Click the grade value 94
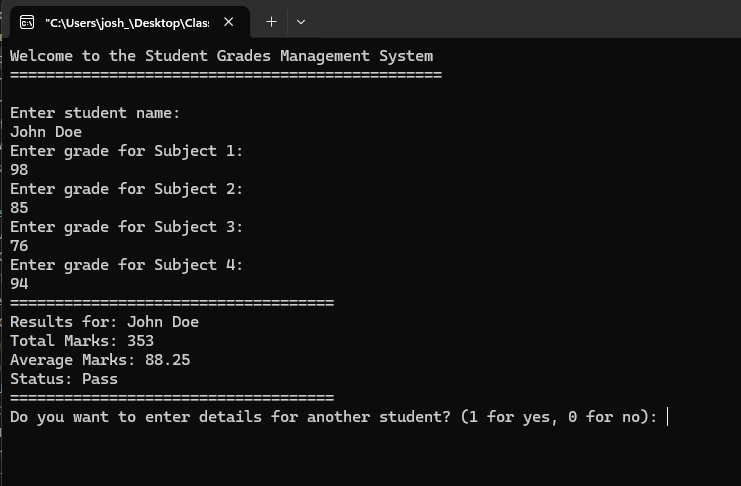741x486 pixels. click(x=19, y=284)
